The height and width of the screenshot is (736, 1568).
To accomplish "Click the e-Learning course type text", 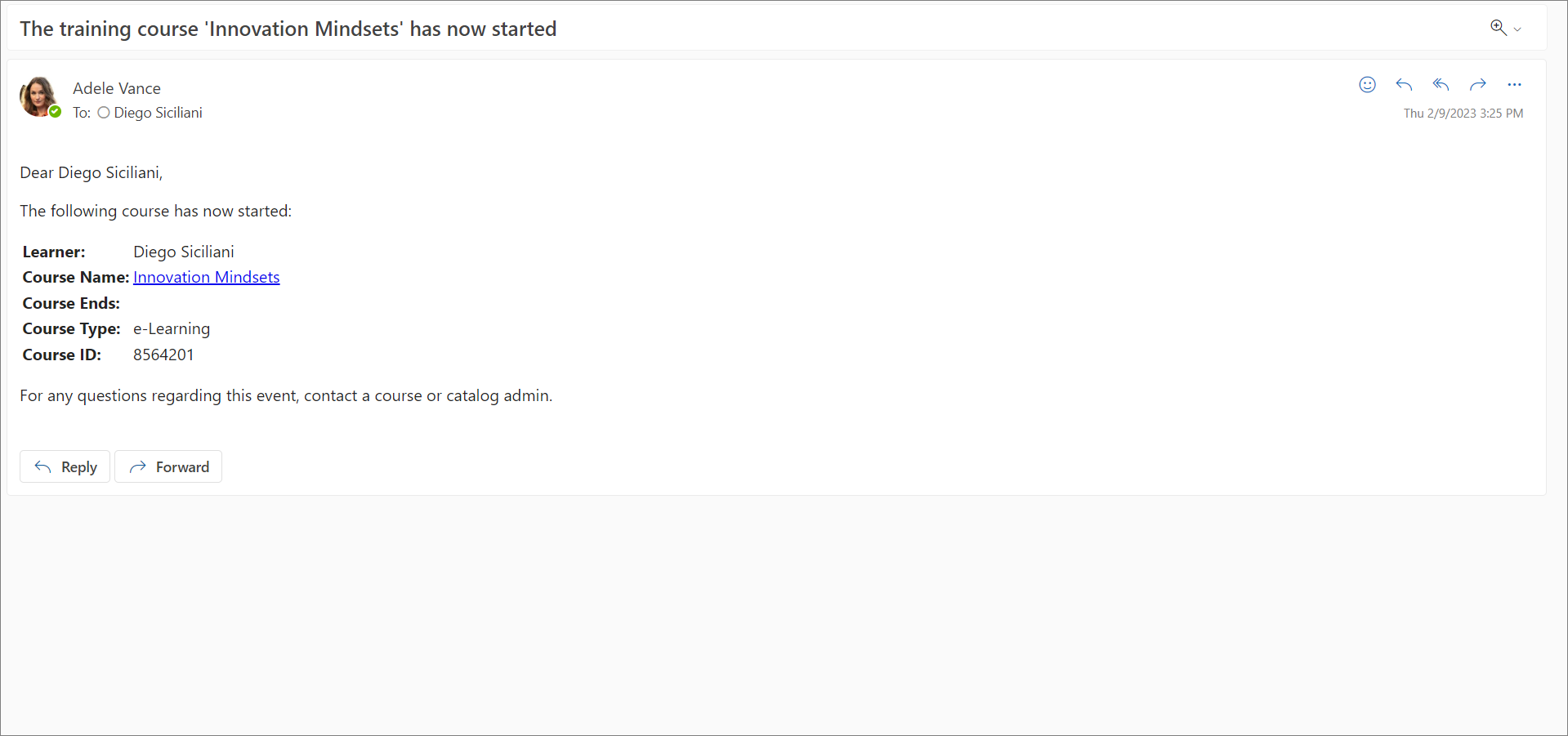I will [x=172, y=329].
